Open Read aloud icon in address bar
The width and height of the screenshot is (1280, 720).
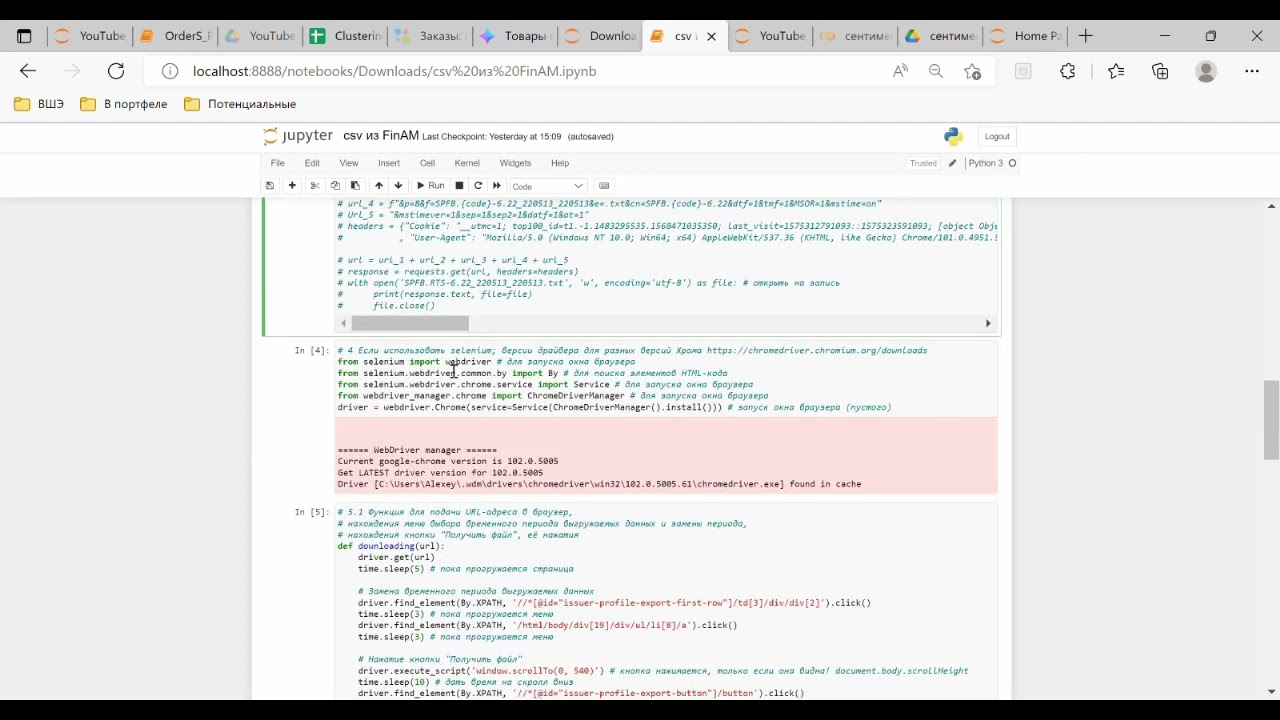click(x=901, y=71)
